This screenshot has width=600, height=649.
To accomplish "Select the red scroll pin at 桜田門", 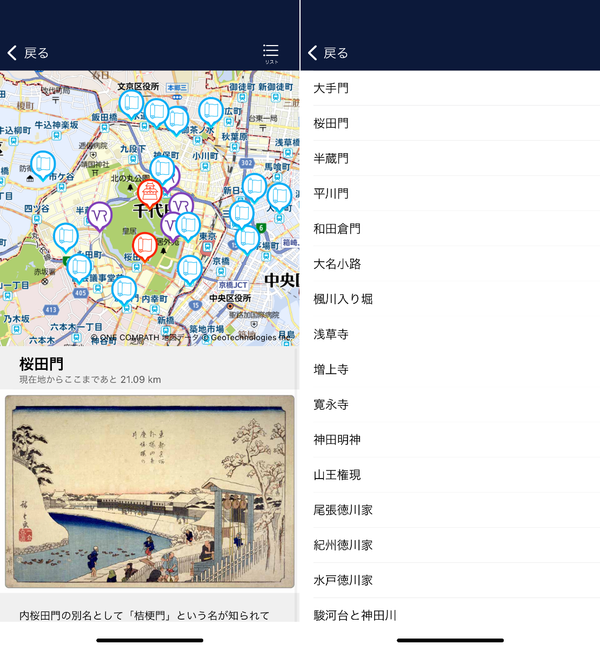I will [145, 247].
